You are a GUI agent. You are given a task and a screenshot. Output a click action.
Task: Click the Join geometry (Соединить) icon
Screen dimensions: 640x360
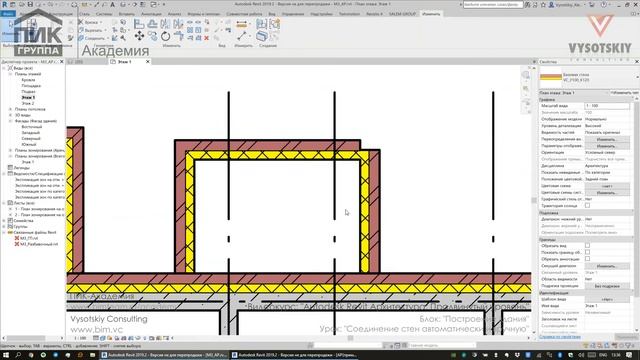(80, 38)
